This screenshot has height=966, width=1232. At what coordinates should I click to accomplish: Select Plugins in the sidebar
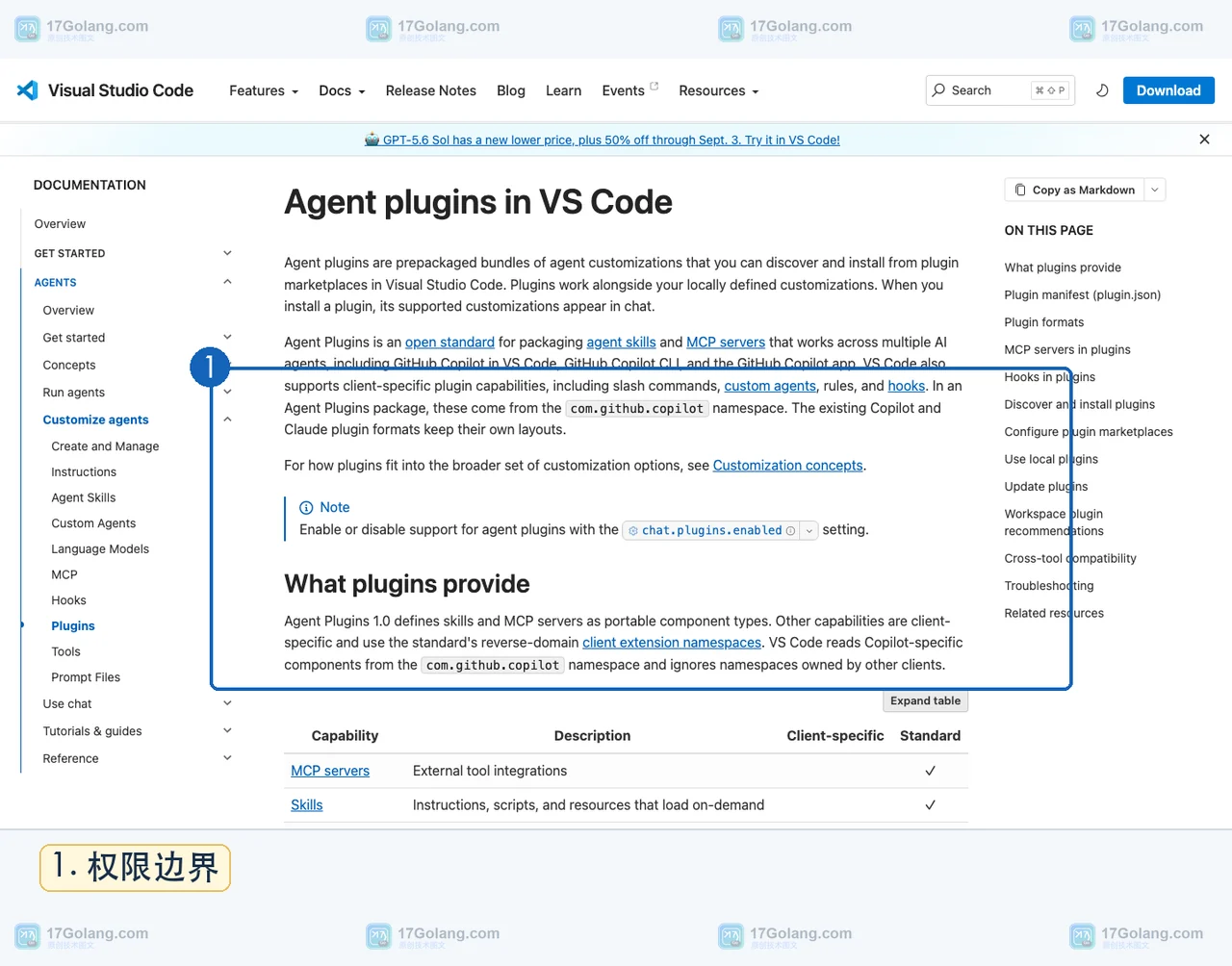click(73, 626)
